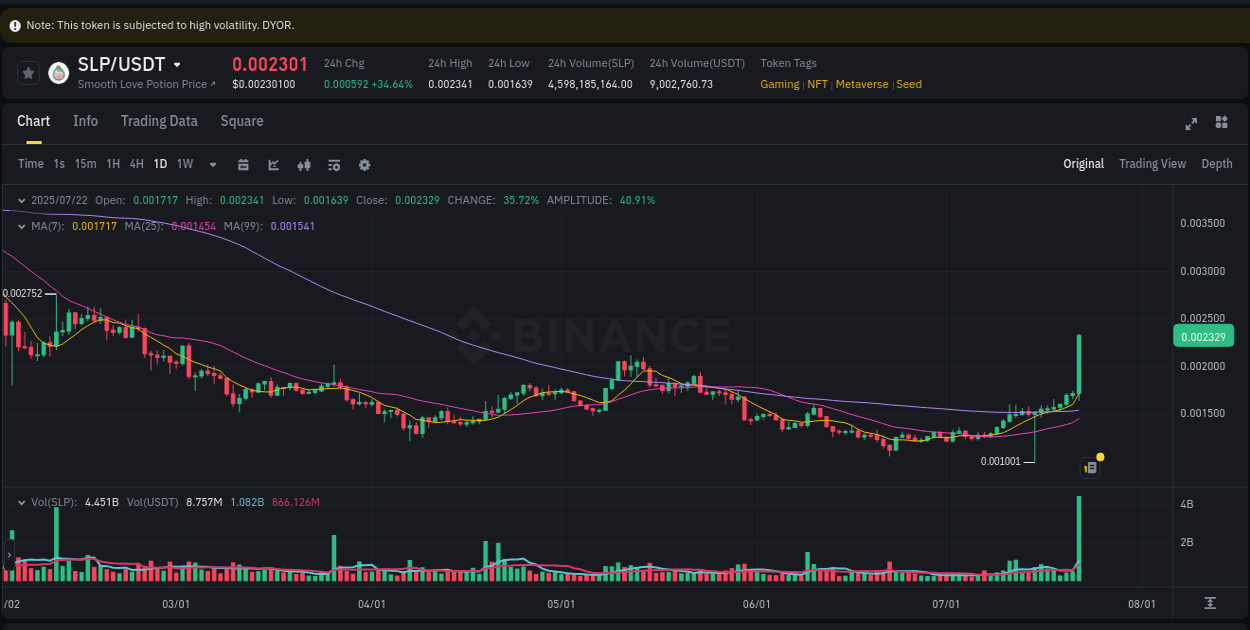Collapse the Vol(SLP) volume row

coord(20,502)
